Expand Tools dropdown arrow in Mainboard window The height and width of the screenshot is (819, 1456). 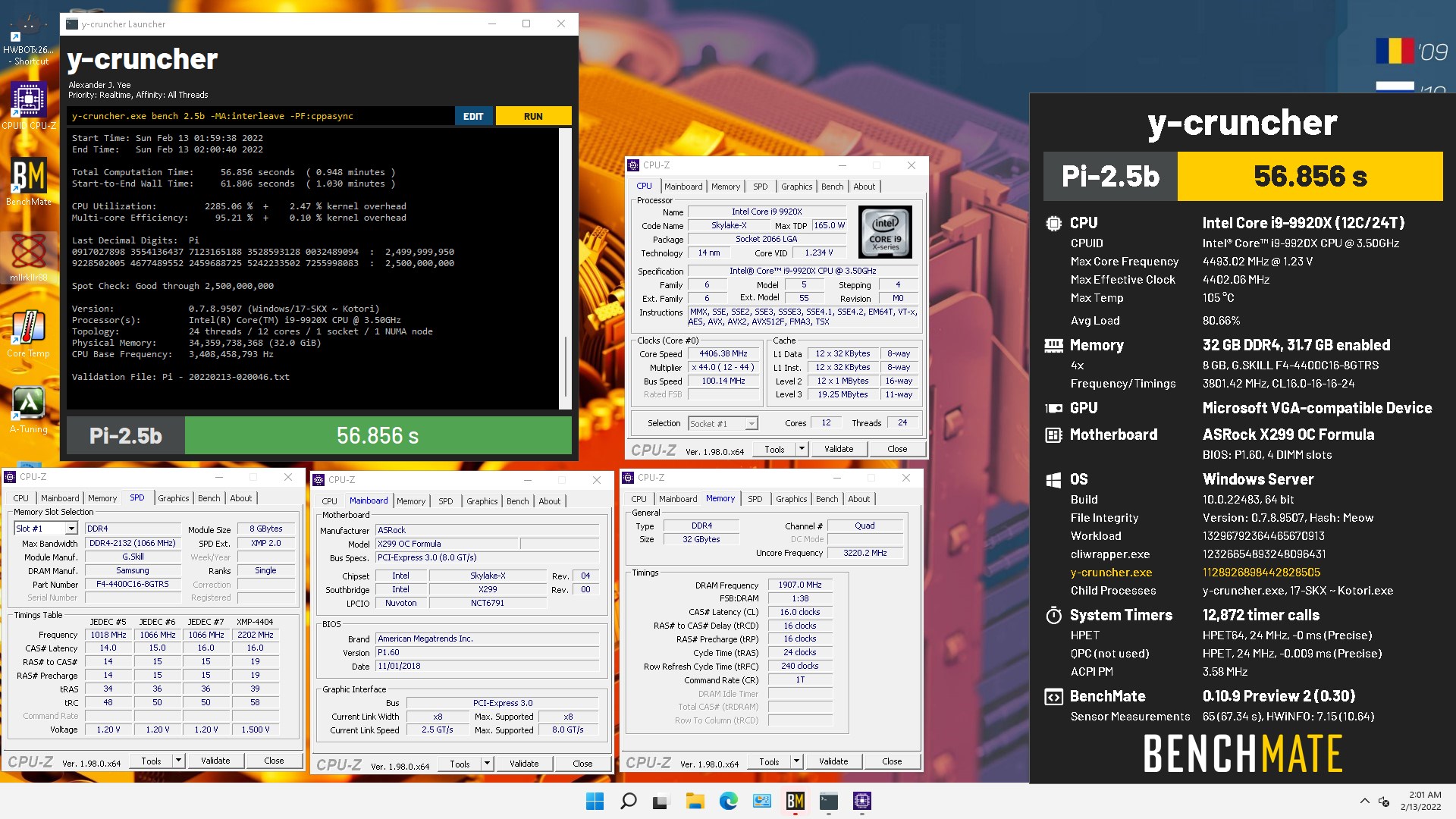487,764
